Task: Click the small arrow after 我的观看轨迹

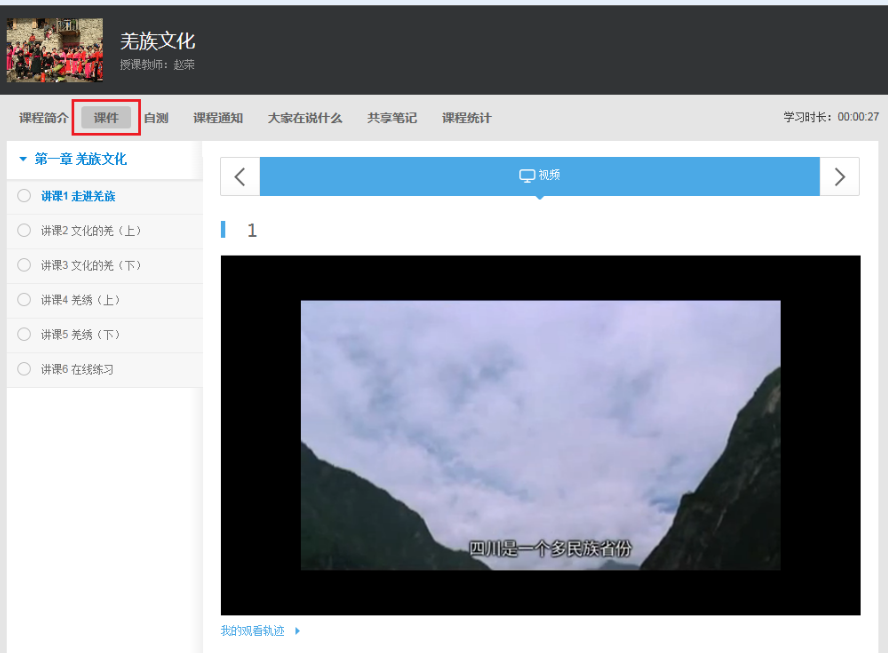Action: pyautogui.click(x=297, y=631)
